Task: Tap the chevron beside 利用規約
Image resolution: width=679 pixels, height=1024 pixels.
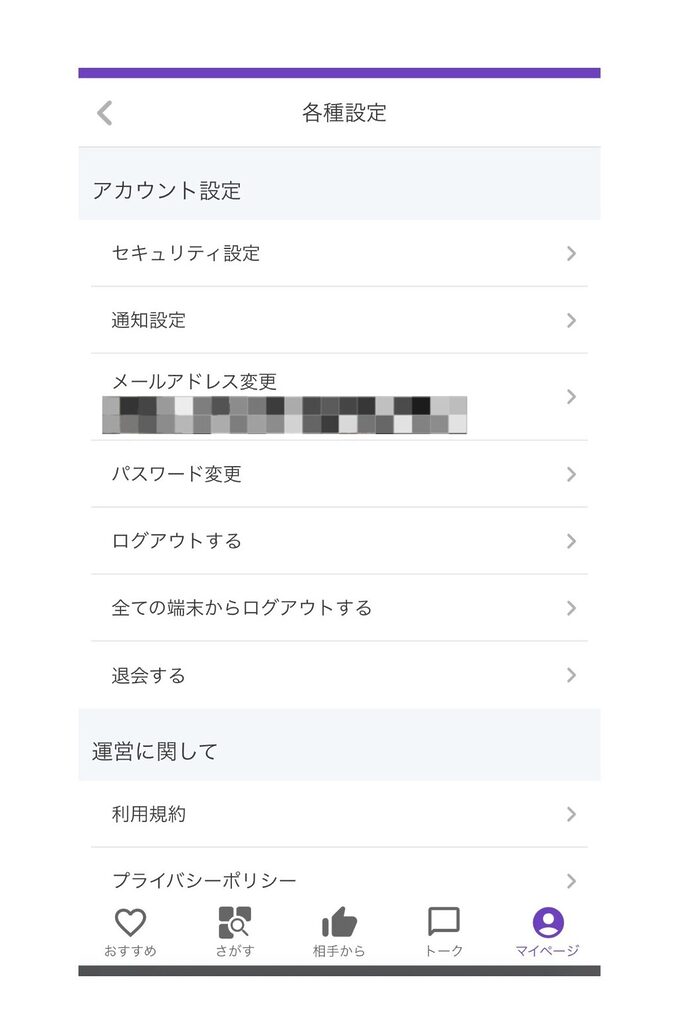Action: 571,814
